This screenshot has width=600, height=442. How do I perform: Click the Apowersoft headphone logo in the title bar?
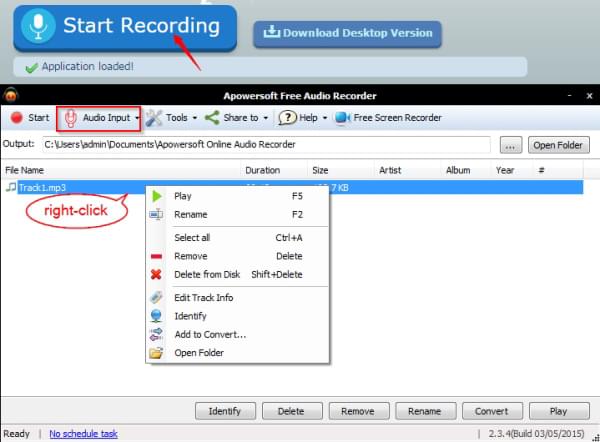point(11,95)
